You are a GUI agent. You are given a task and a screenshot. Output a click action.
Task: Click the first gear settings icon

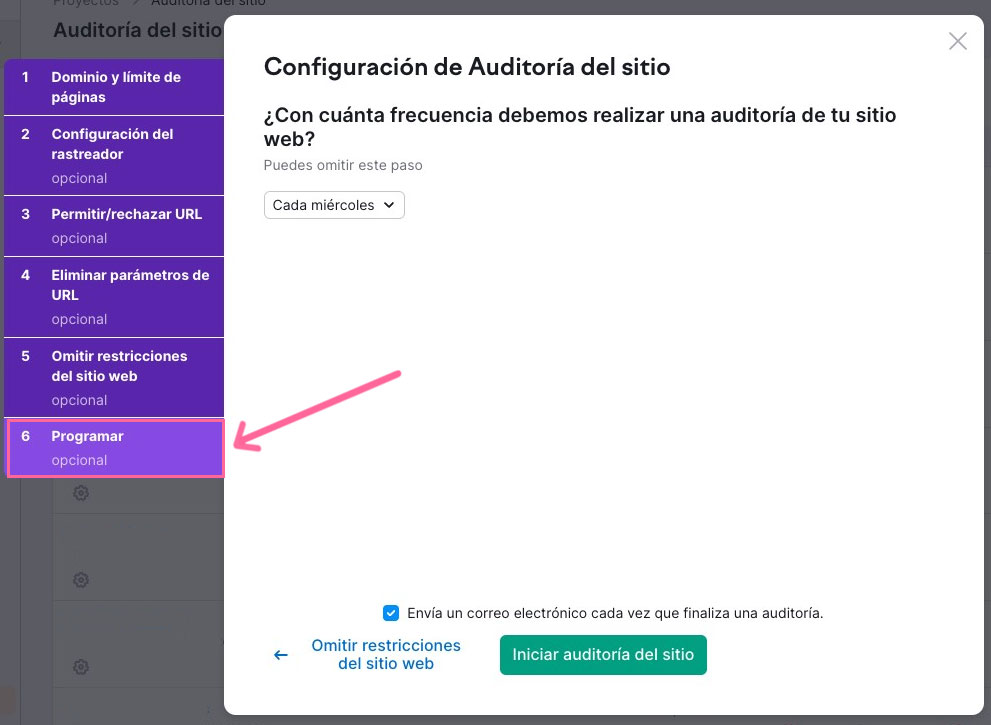(80, 493)
